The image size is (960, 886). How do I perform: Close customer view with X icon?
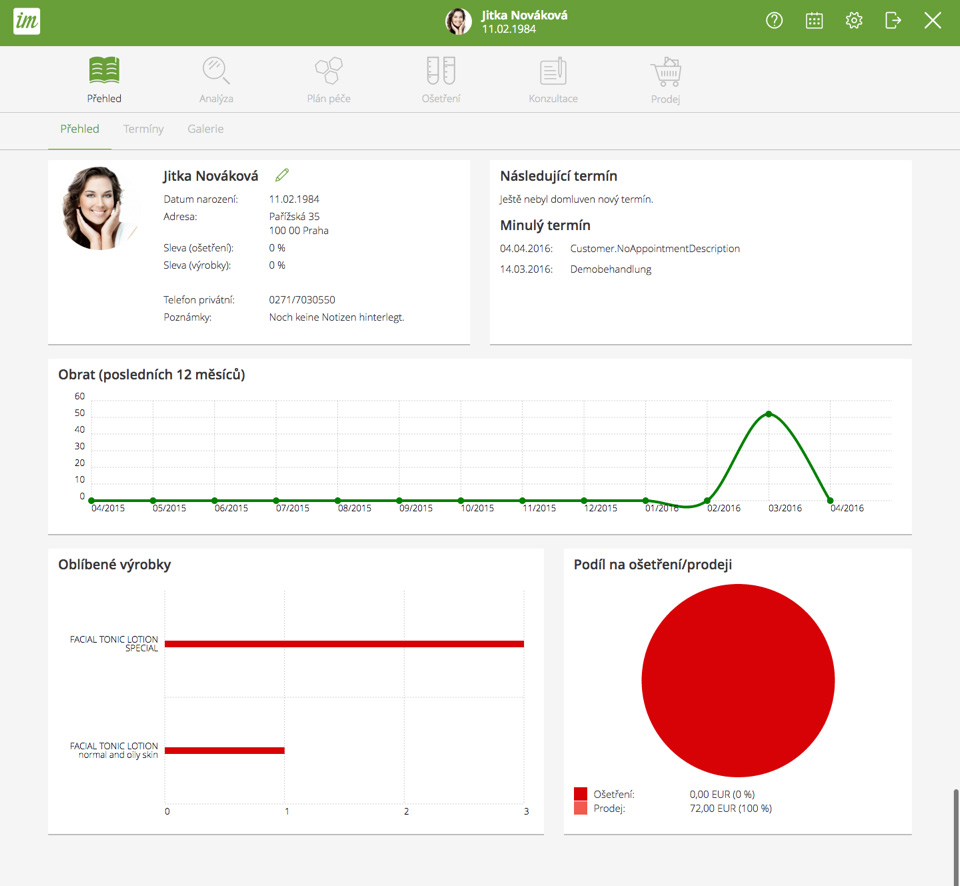point(932,21)
